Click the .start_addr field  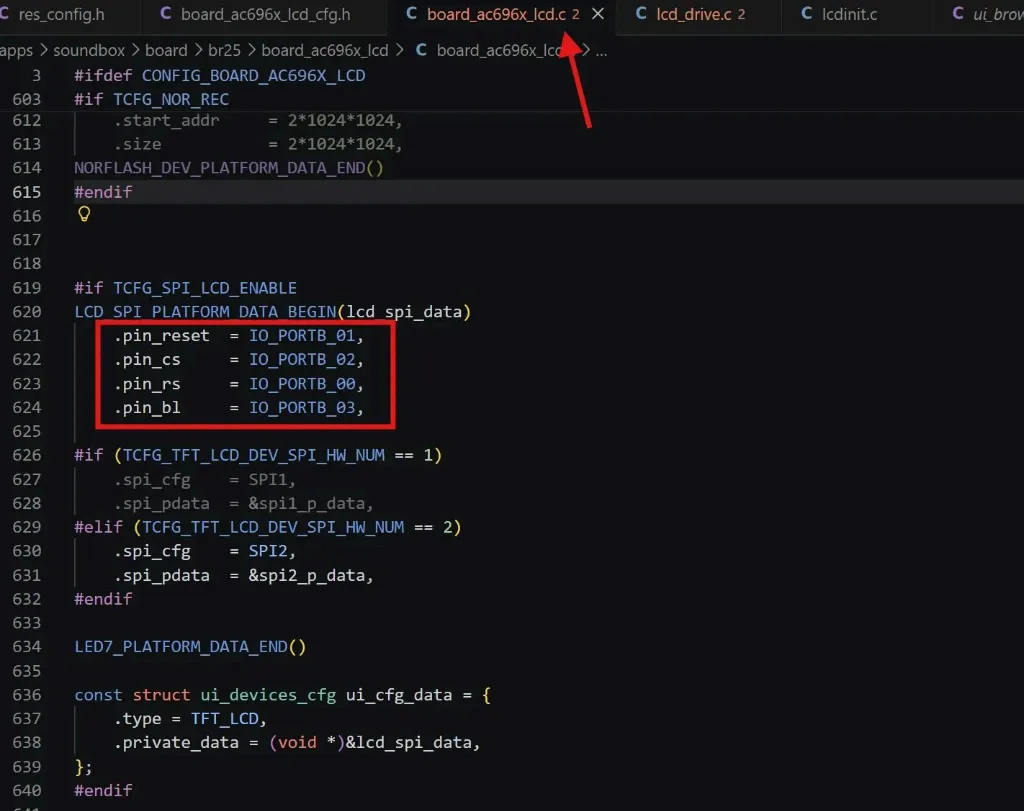[x=167, y=121]
